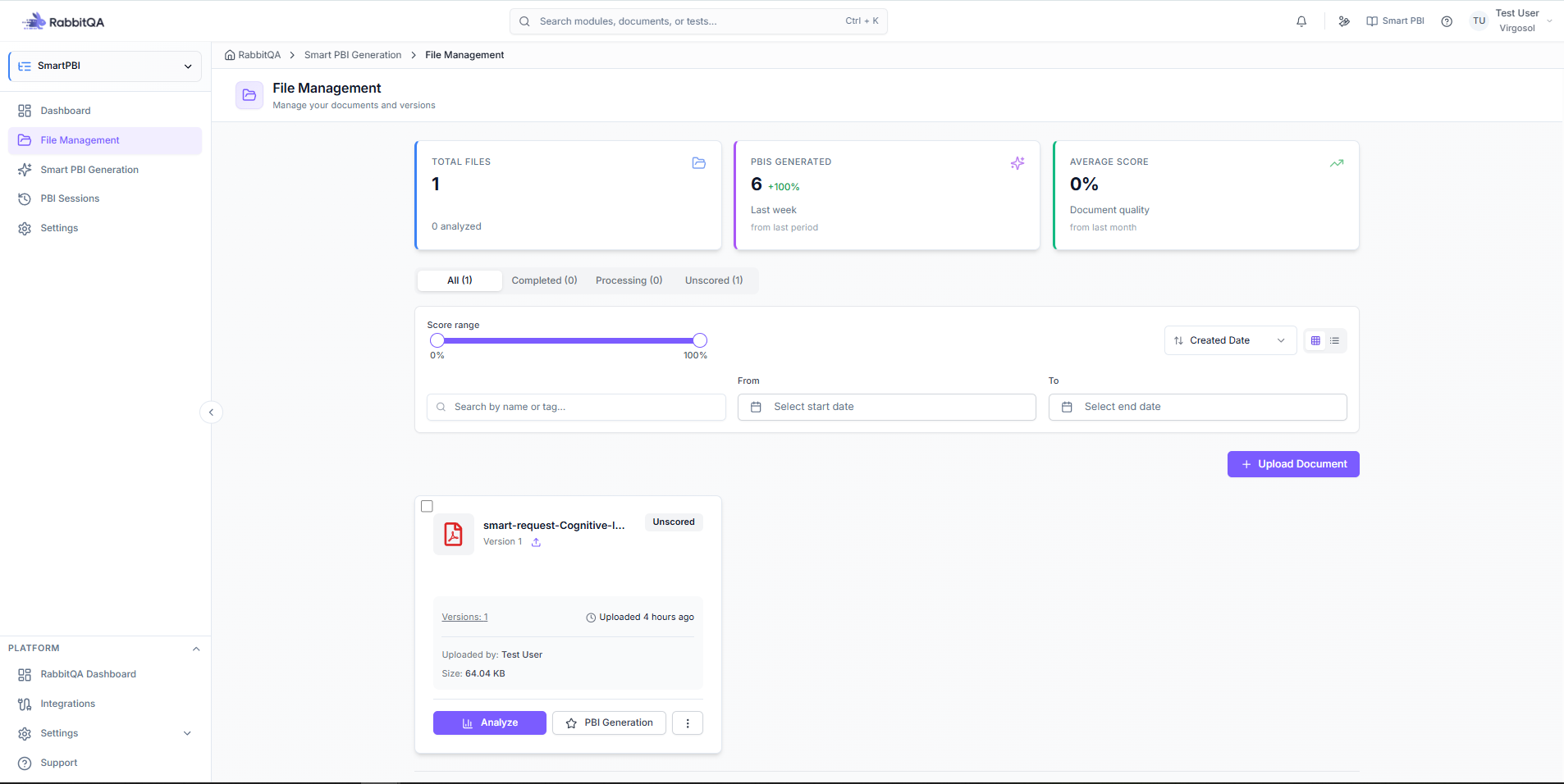Open PBI Sessions in sidebar
The image size is (1564, 784).
[x=105, y=198]
